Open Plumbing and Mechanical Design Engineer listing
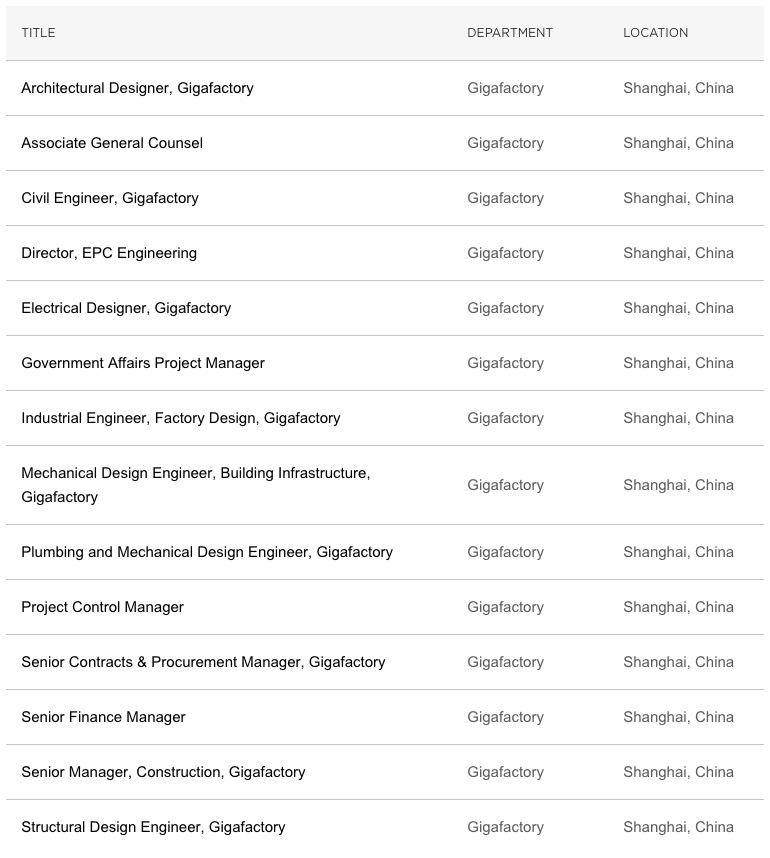This screenshot has width=770, height=858. [x=207, y=552]
